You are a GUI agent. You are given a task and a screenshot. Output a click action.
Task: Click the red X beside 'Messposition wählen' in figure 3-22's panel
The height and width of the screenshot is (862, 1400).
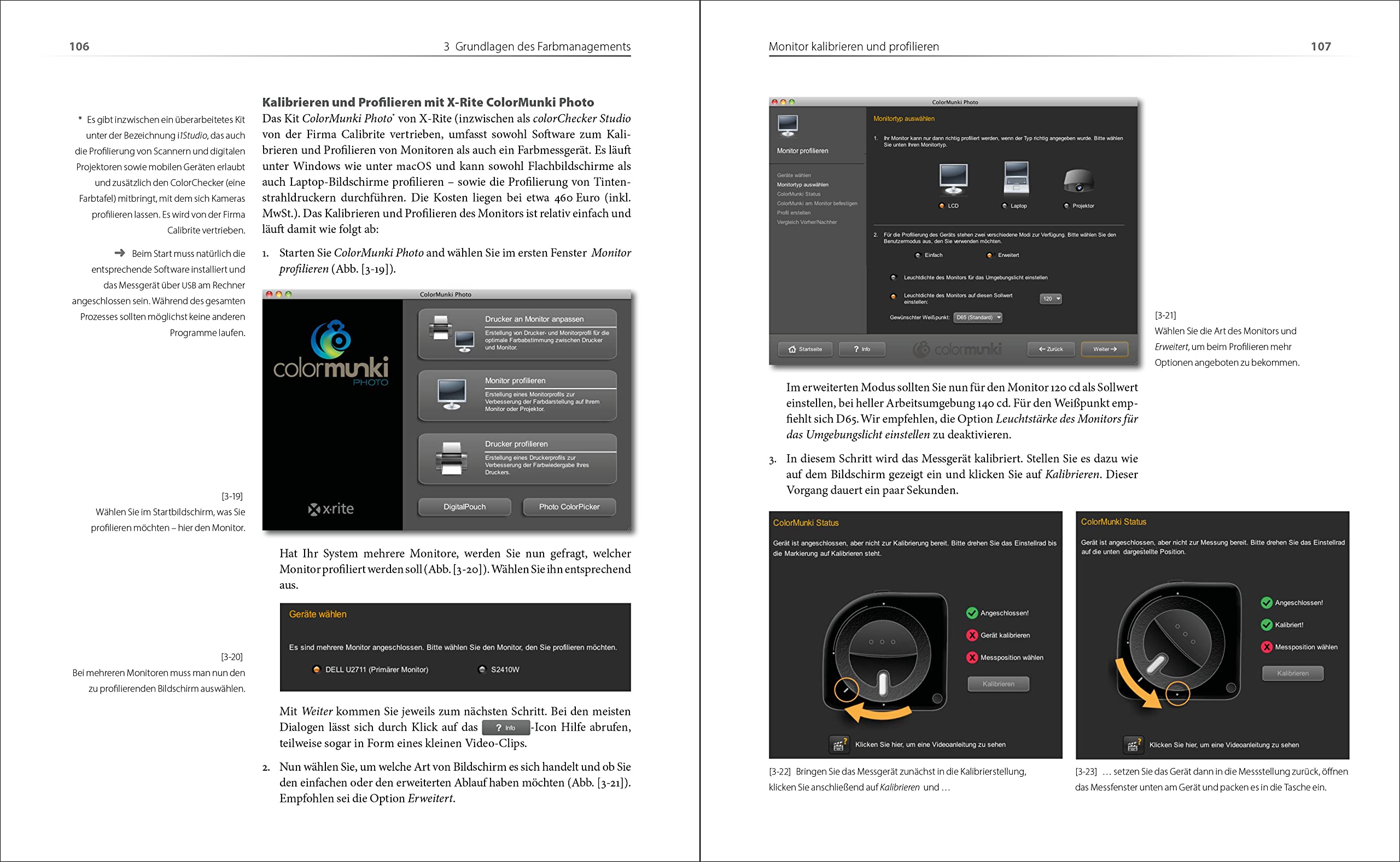(972, 658)
